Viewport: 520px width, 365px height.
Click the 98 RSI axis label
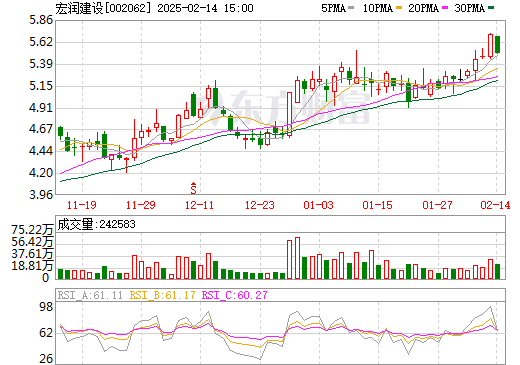pos(46,307)
